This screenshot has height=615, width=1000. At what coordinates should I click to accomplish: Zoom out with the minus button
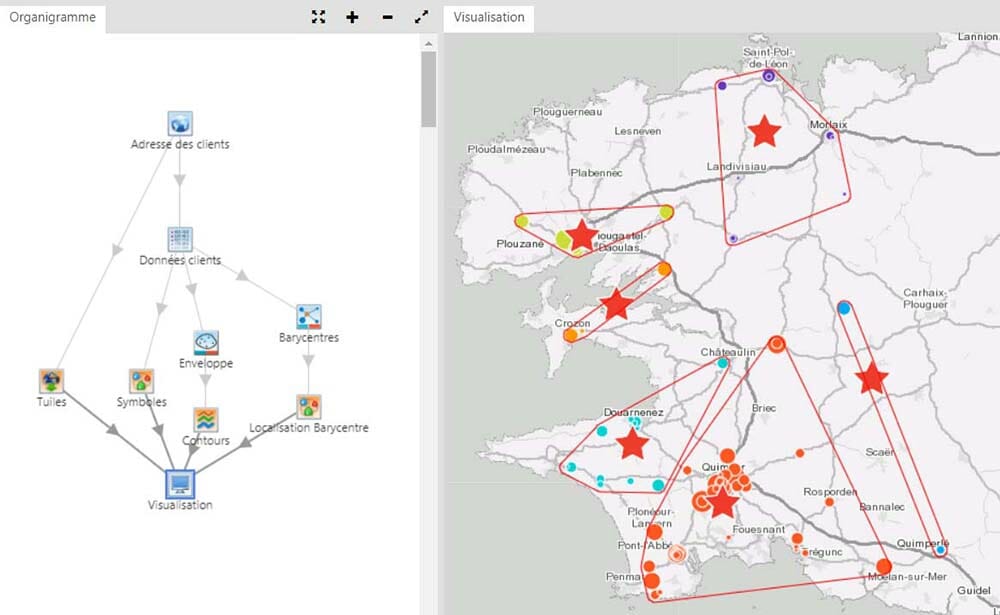387,17
